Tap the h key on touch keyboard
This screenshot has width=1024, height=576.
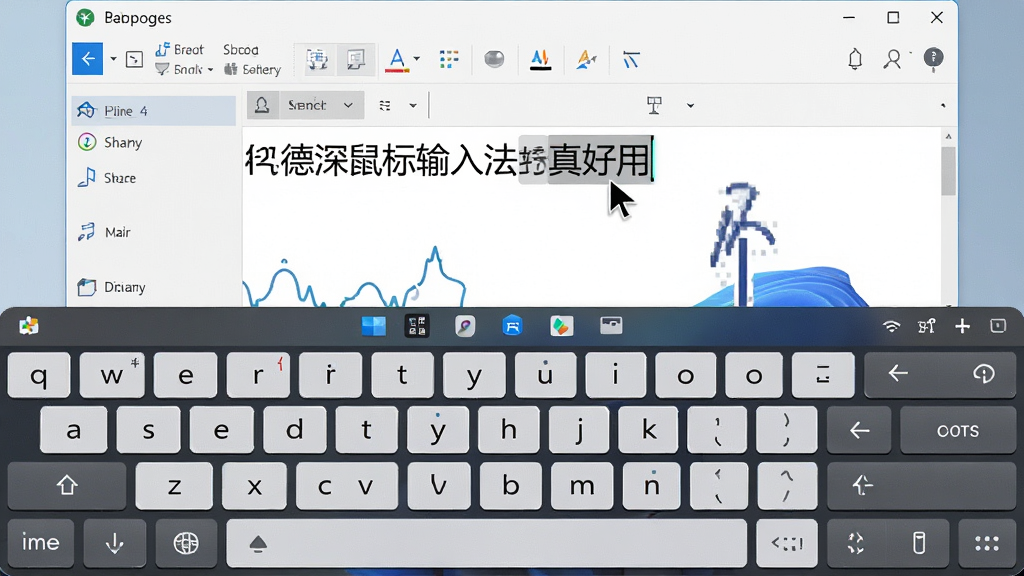click(x=509, y=430)
